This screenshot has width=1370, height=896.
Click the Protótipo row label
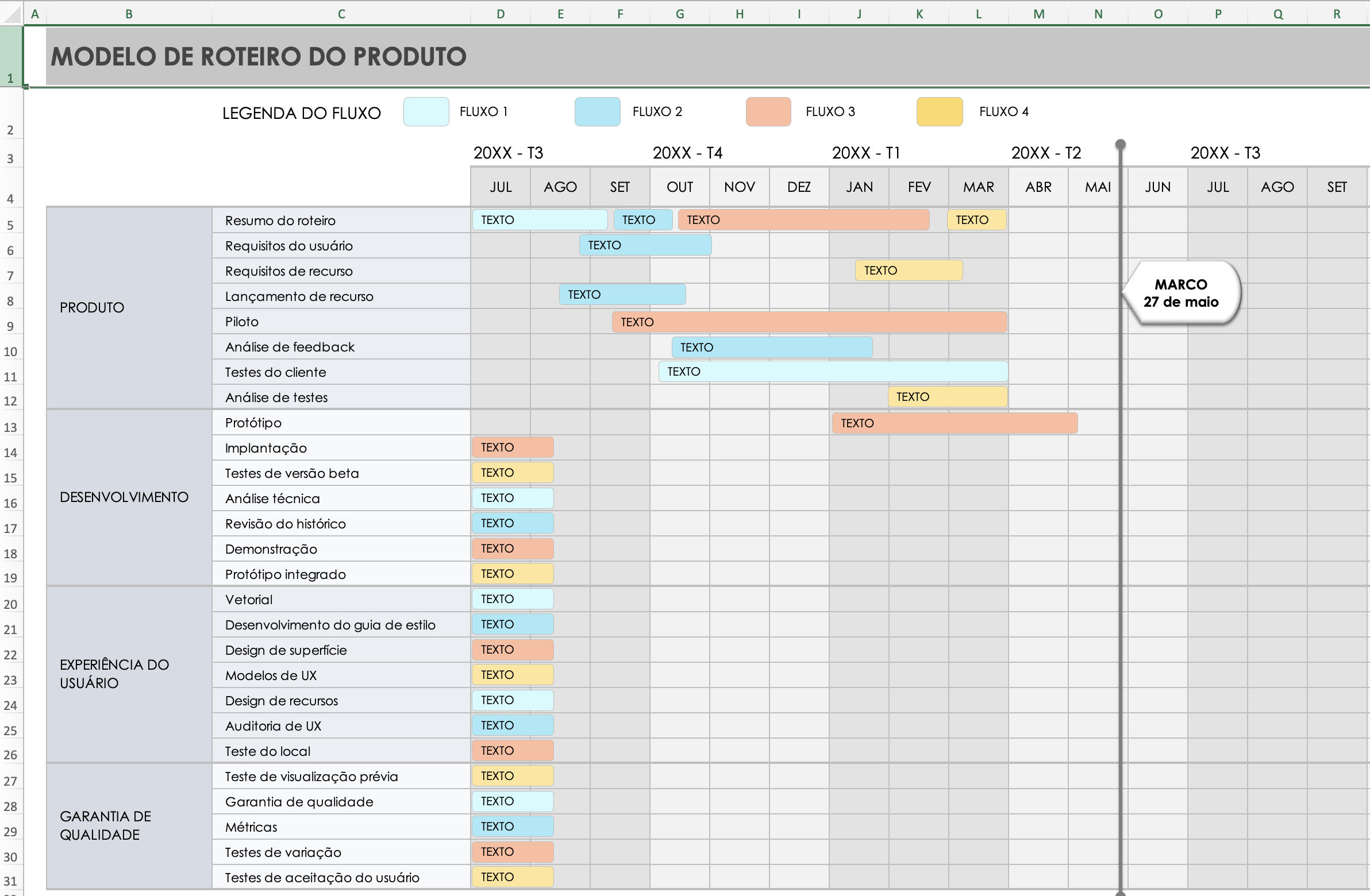click(x=253, y=423)
